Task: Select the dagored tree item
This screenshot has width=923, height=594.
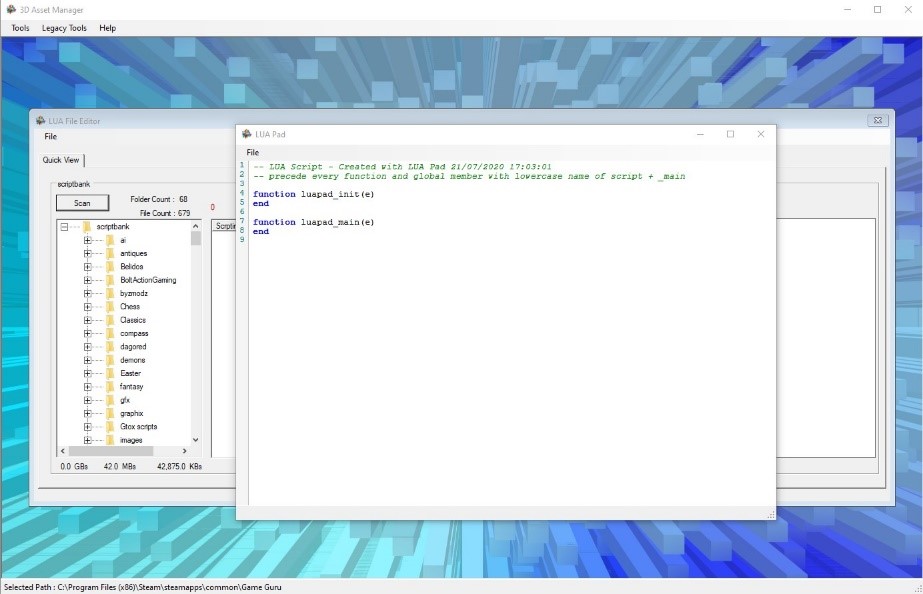Action: click(x=133, y=347)
